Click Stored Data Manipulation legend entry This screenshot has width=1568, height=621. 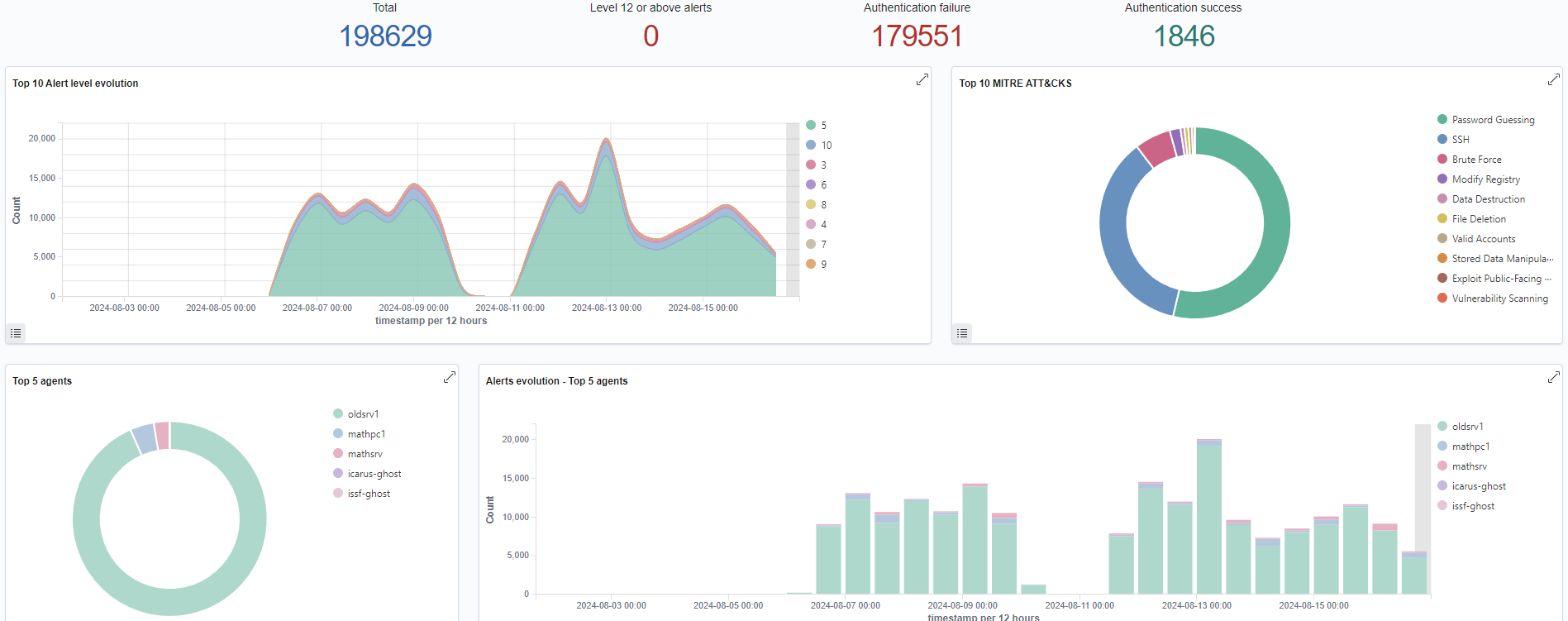pyautogui.click(x=1495, y=259)
